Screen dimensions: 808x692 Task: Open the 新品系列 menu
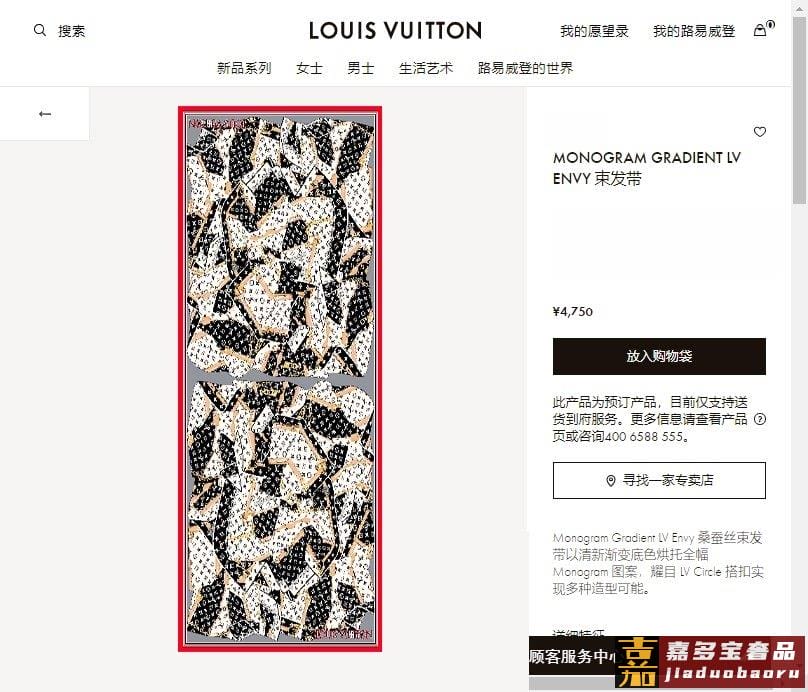(244, 68)
